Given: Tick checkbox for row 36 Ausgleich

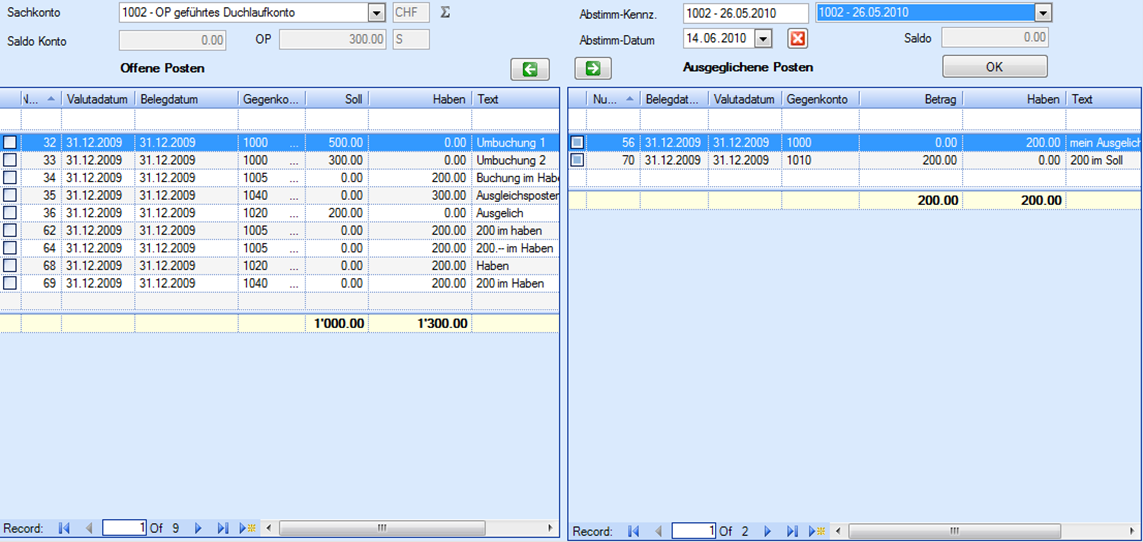Looking at the screenshot, I should [x=10, y=213].
